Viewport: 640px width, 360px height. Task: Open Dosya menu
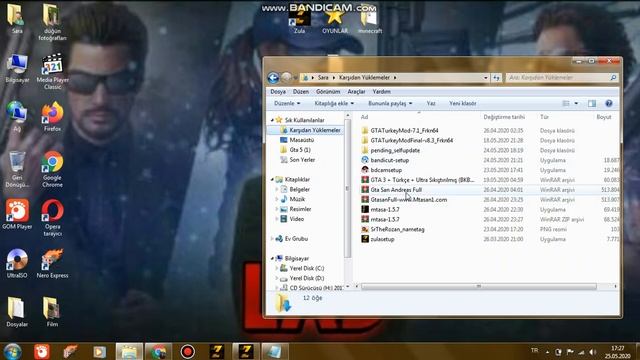(278, 91)
